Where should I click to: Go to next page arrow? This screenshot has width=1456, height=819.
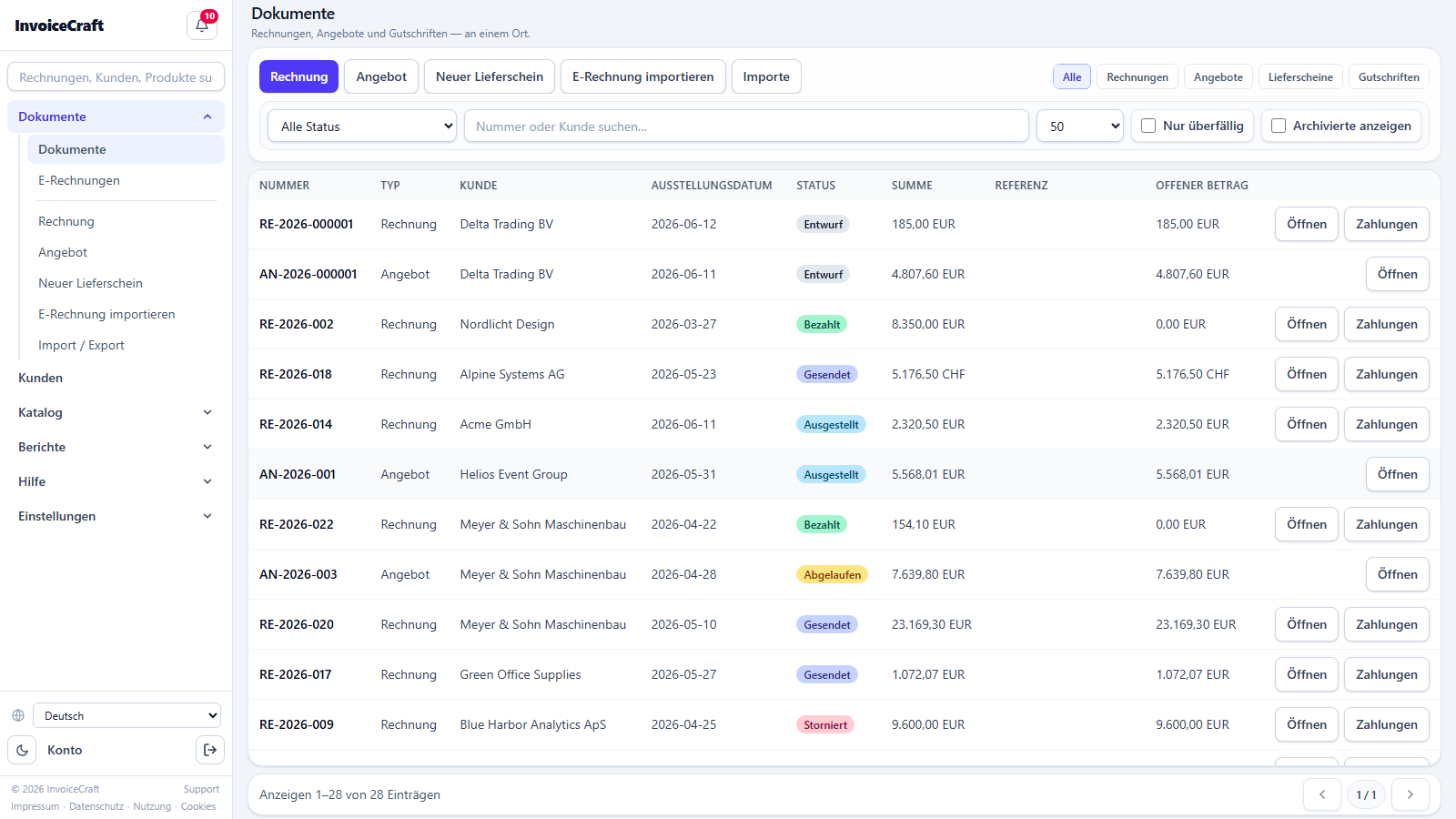(x=1410, y=794)
